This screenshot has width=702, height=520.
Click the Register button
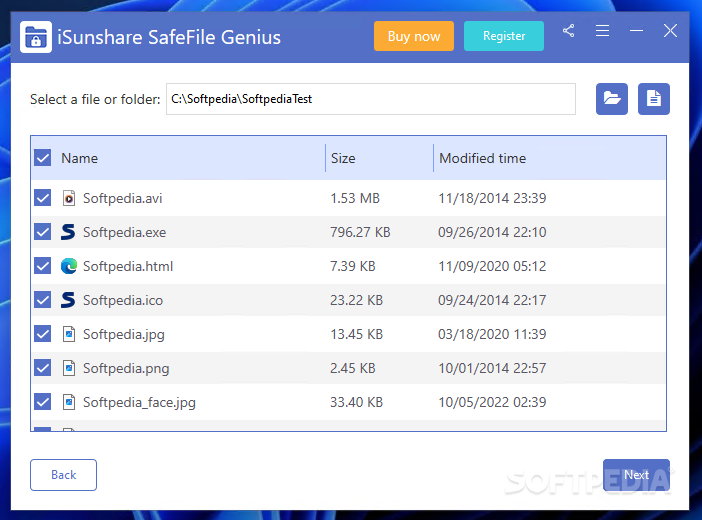click(504, 36)
